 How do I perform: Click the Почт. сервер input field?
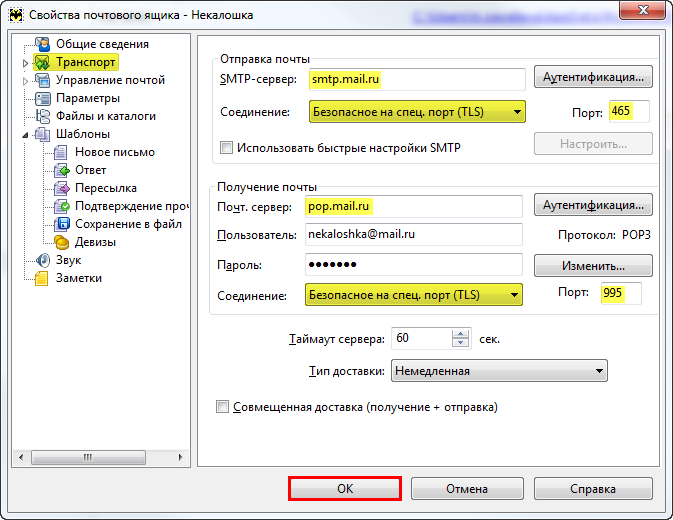click(414, 206)
